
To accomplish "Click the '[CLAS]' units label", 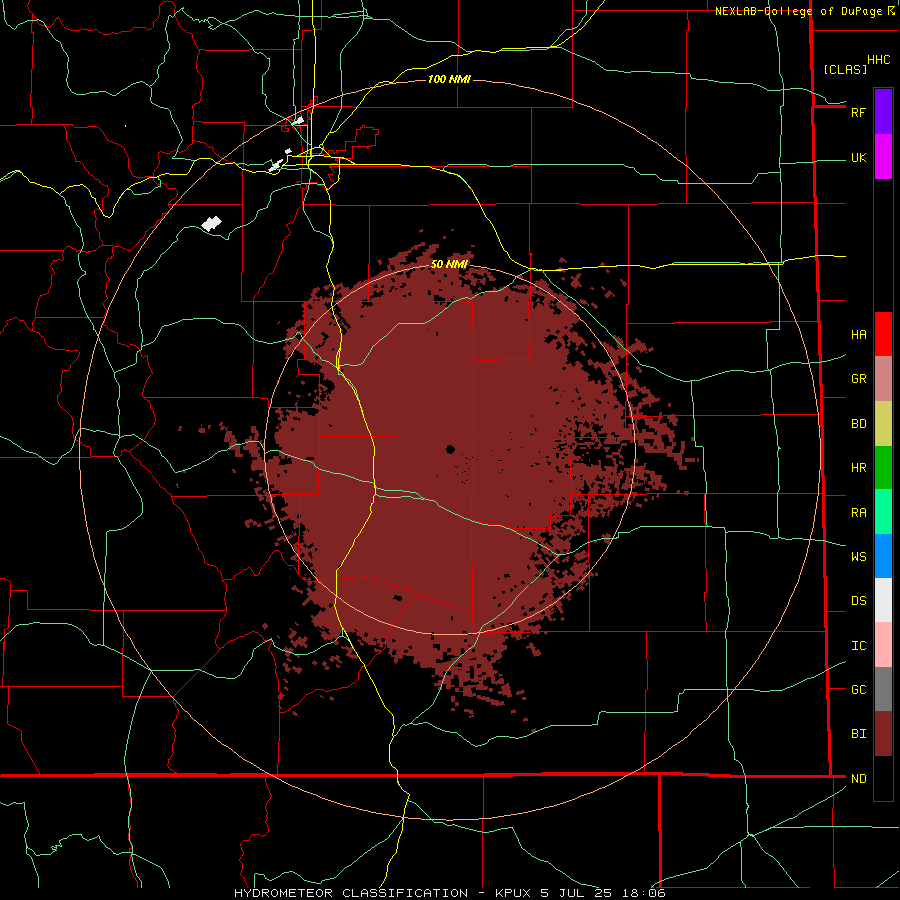I will [x=845, y=69].
